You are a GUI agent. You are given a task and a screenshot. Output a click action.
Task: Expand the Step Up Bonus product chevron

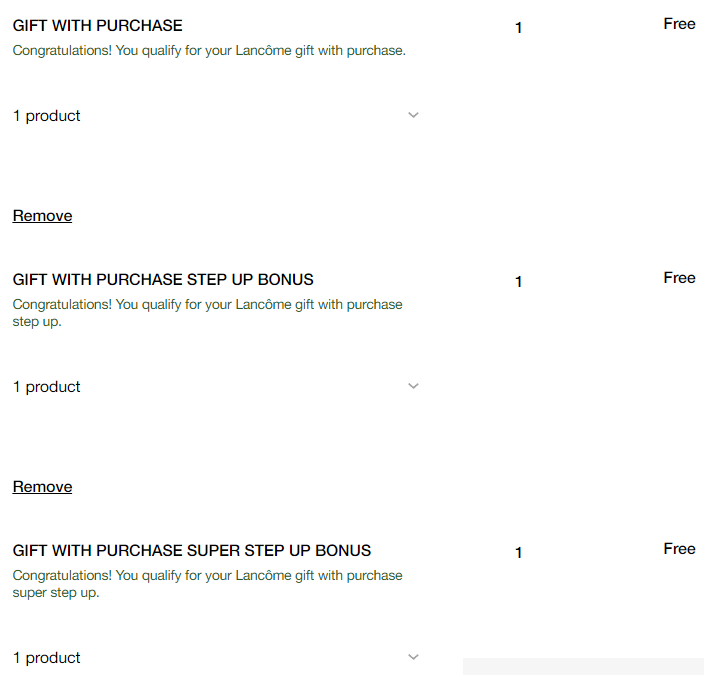point(413,387)
